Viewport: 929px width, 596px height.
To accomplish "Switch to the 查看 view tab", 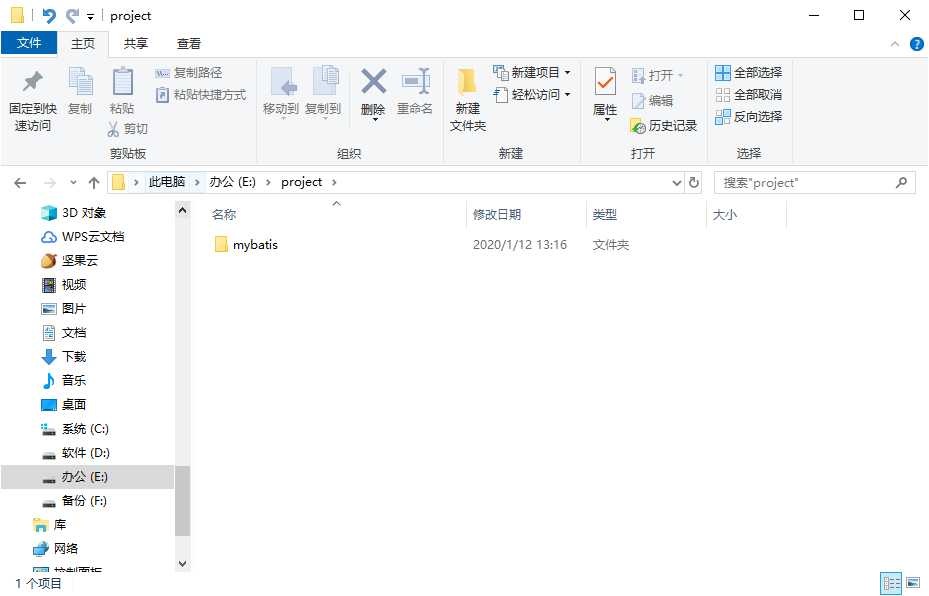I will coord(186,43).
